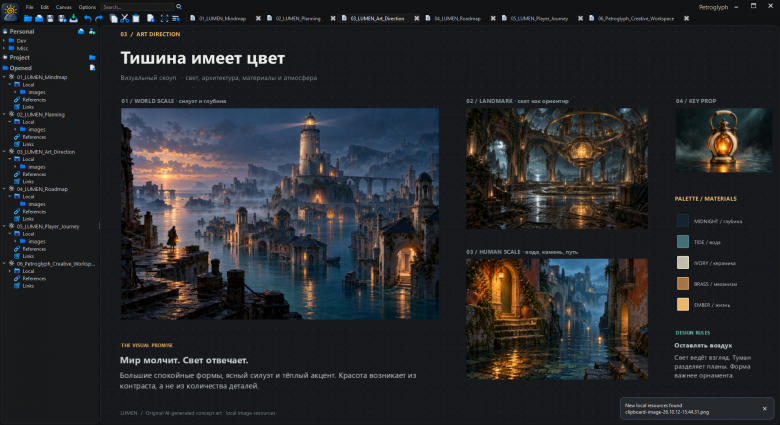
Task: Toggle the fit-to-screen frame icon
Action: click(x=165, y=18)
